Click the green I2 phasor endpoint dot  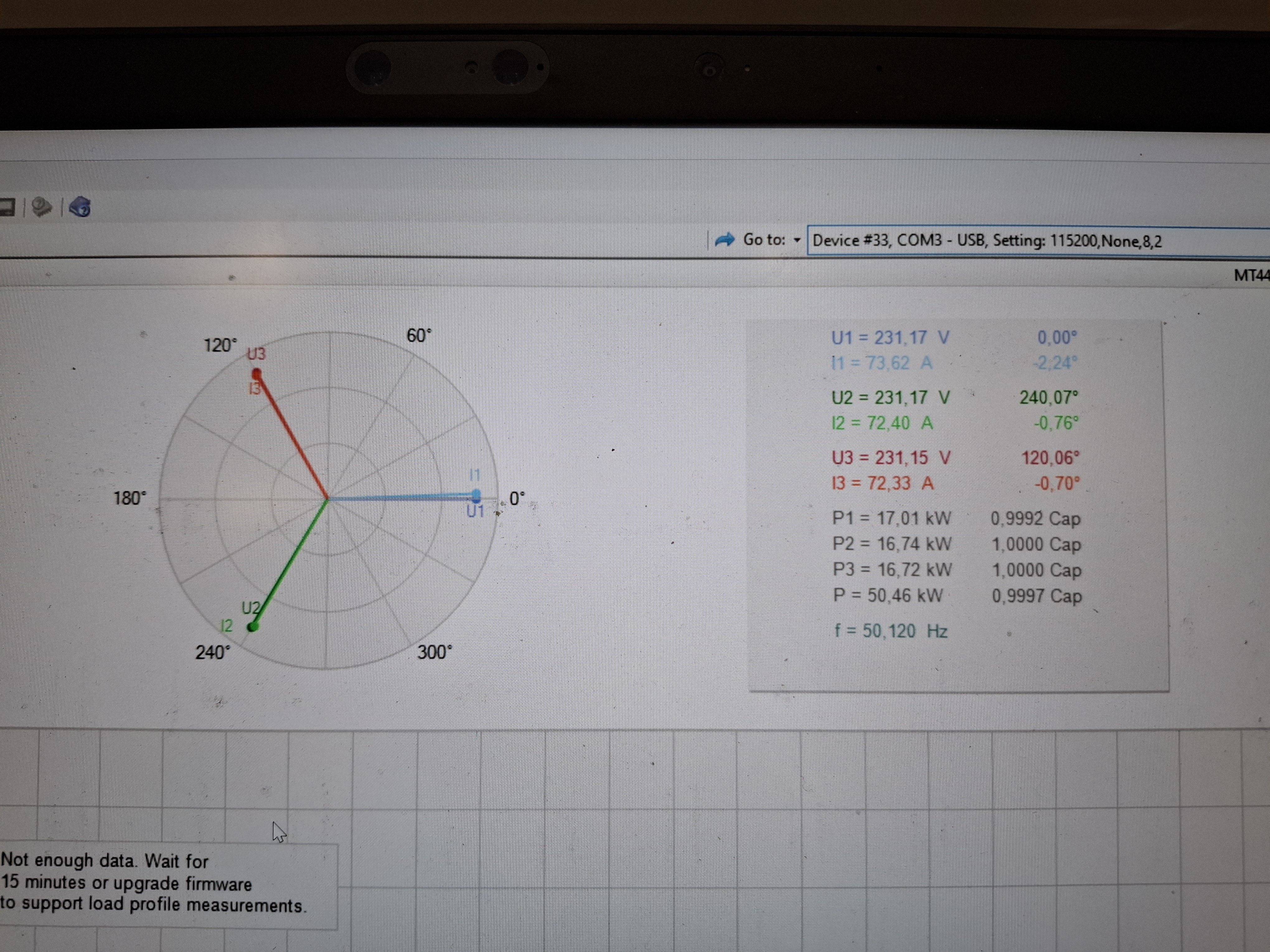click(x=253, y=627)
